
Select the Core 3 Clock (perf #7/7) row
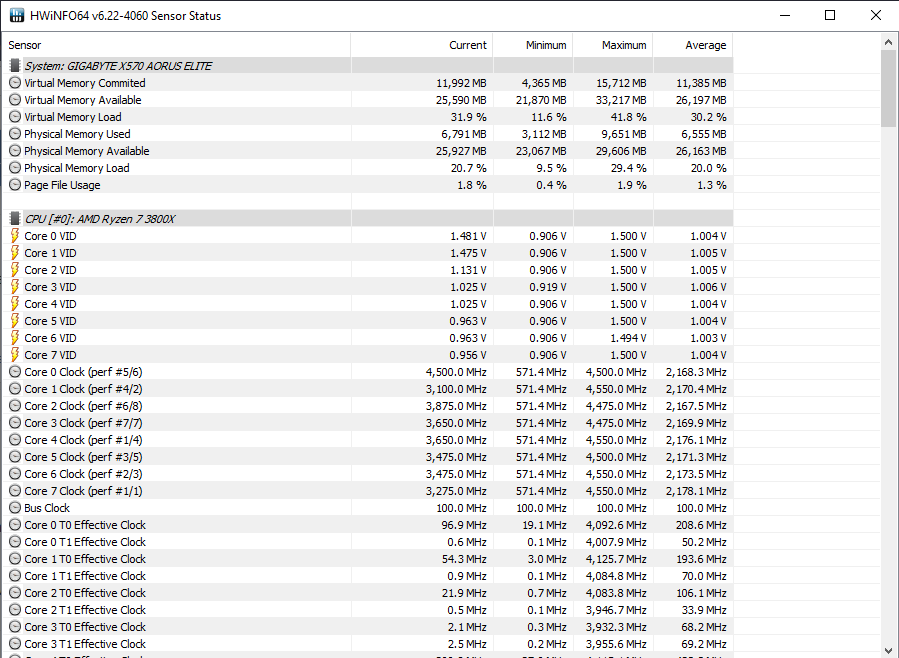coord(368,423)
